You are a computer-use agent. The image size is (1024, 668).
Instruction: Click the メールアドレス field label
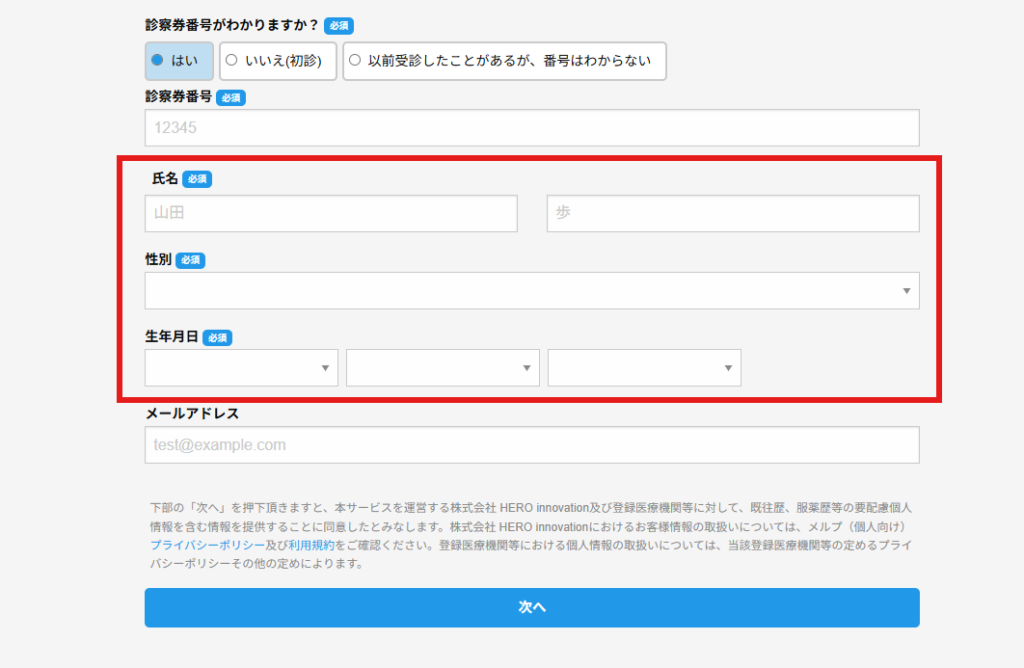pos(192,413)
